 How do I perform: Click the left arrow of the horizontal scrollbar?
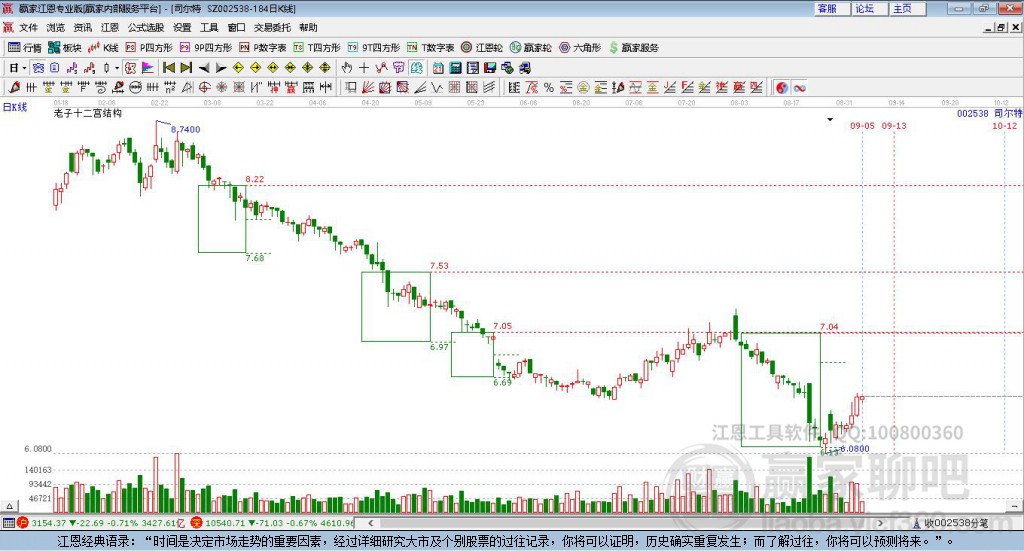coord(370,523)
